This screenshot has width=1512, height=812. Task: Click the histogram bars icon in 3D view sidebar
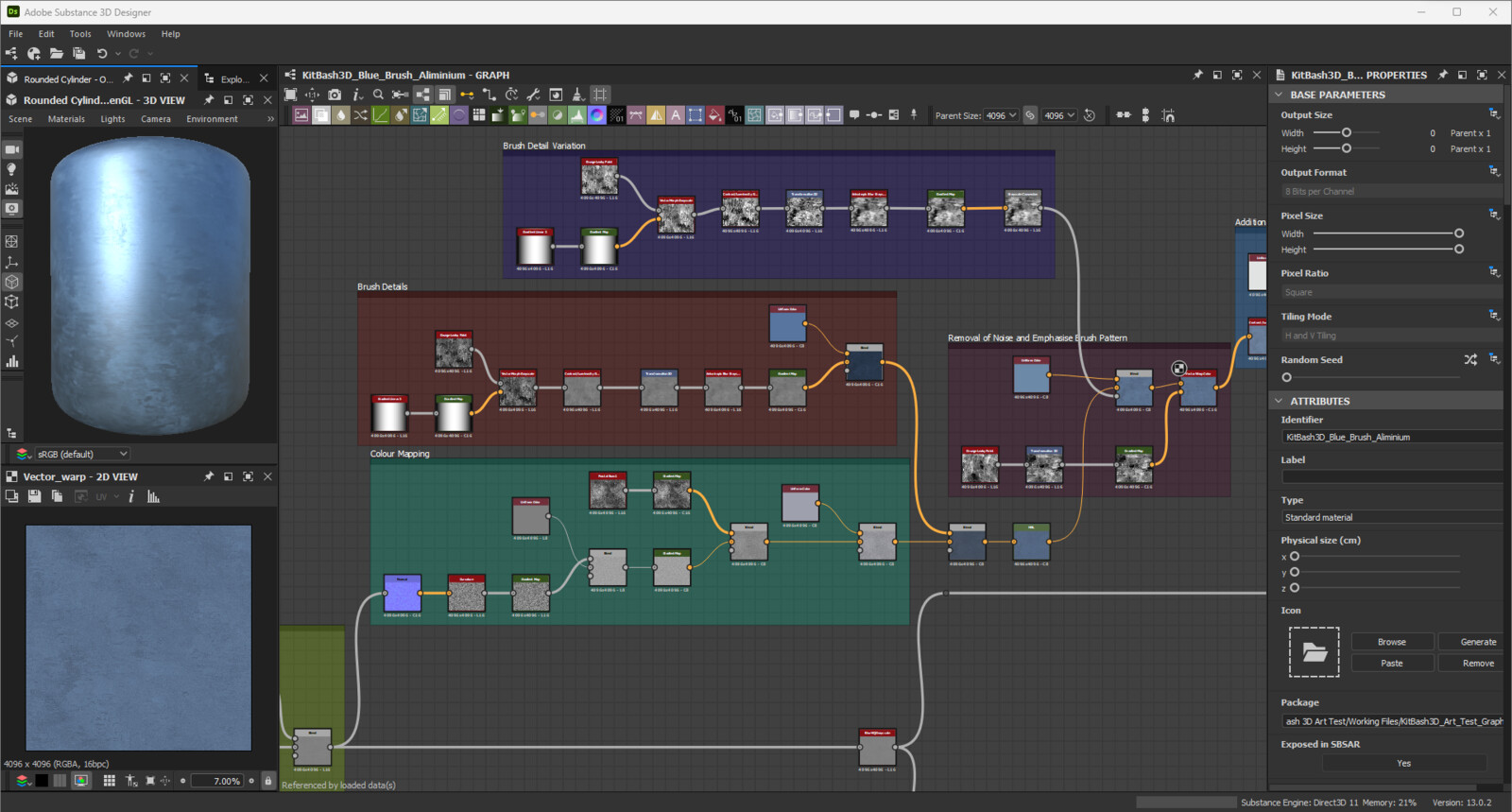pyautogui.click(x=12, y=361)
